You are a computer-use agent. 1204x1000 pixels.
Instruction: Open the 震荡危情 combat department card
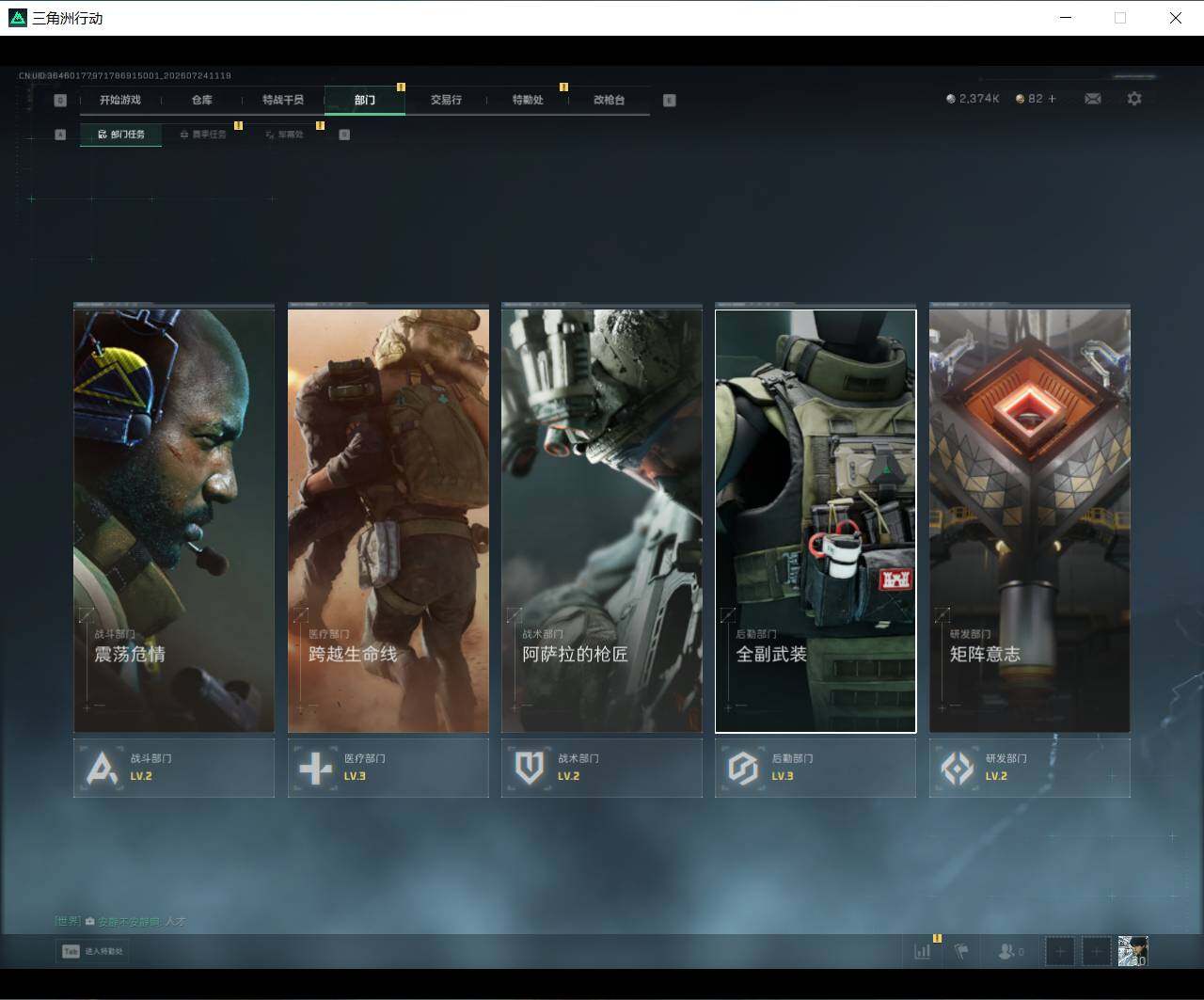tap(174, 520)
